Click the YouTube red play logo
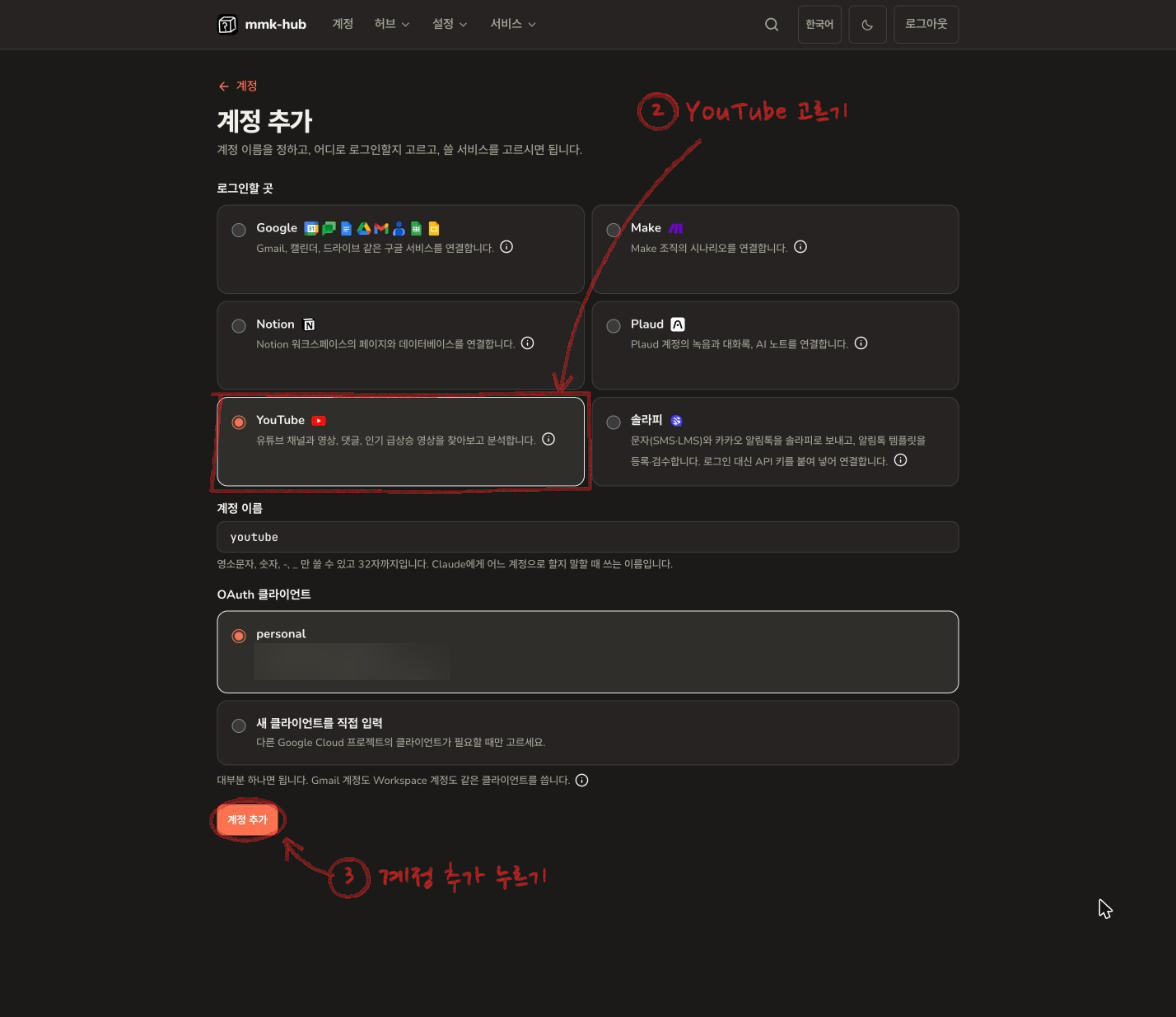Screen dimensions: 1176x1017 pos(318,421)
